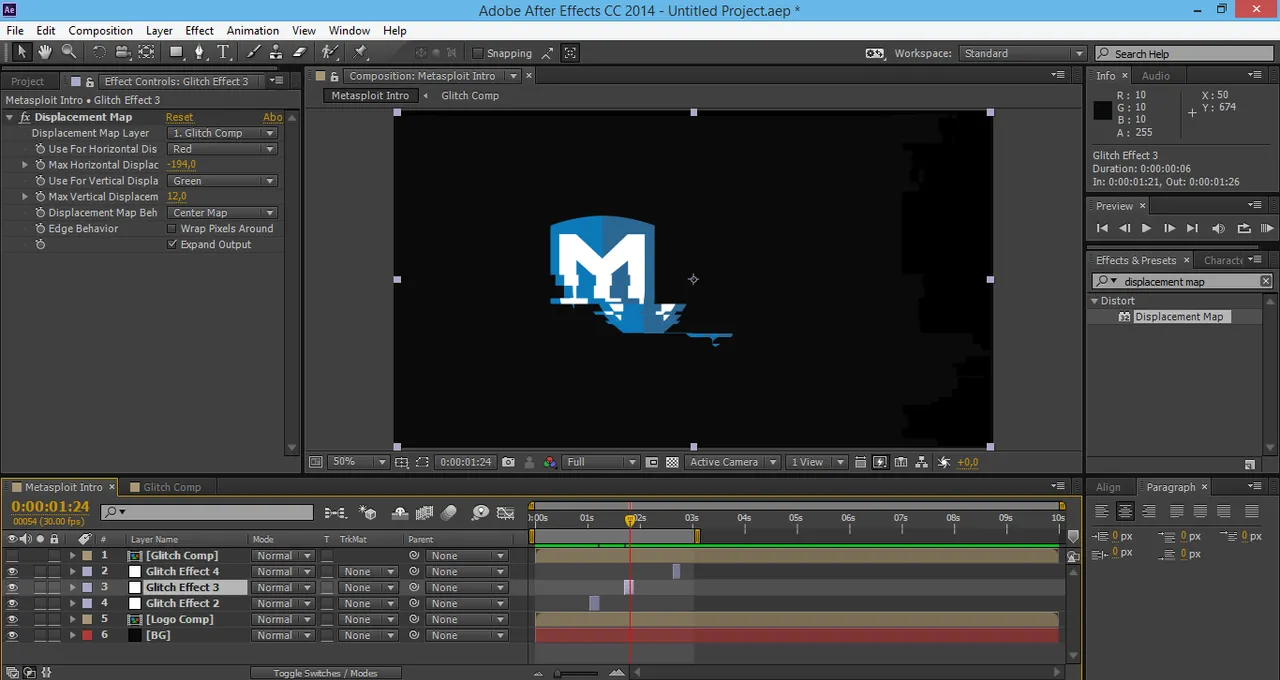Select the Puppet Pin tool
The image size is (1280, 680).
361,52
